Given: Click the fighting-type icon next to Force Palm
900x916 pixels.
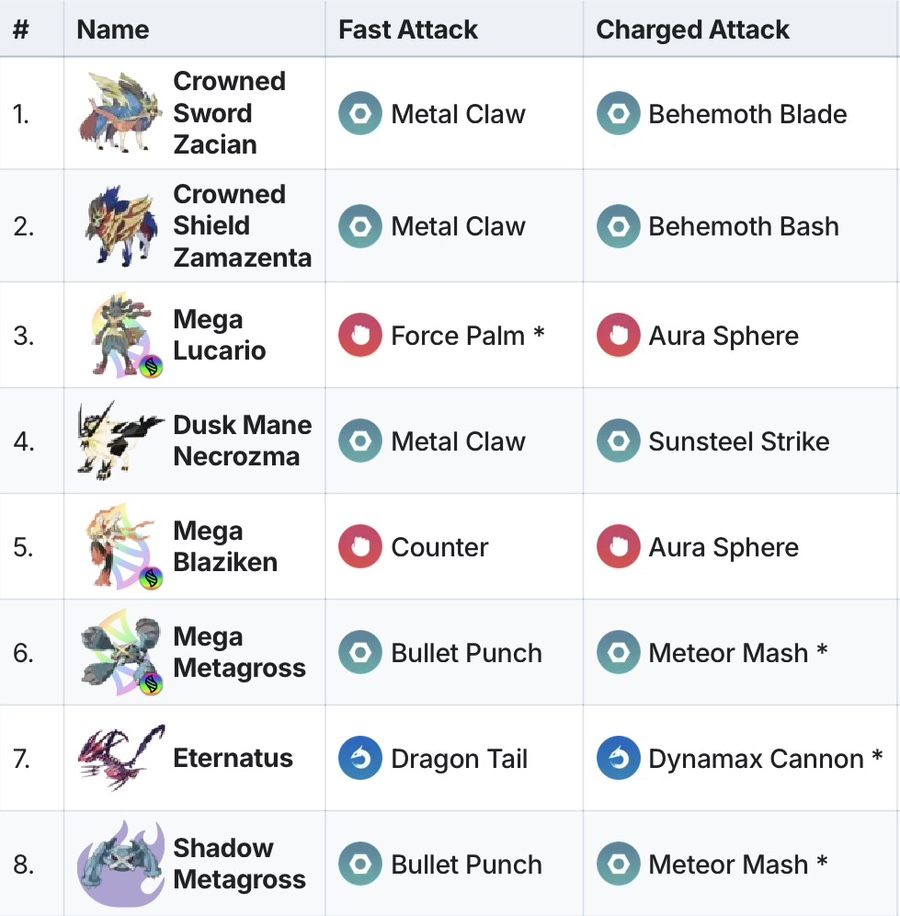Looking at the screenshot, I should click(x=360, y=336).
